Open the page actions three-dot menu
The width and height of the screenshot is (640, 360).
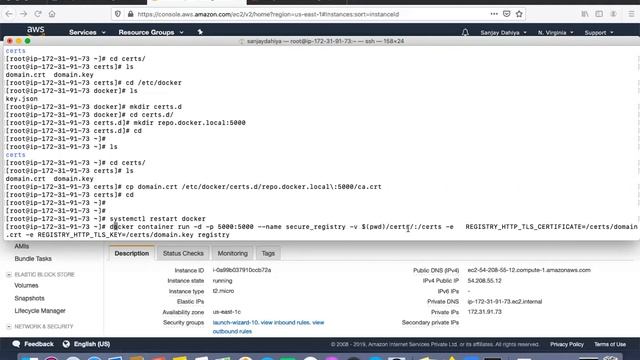[x=494, y=14]
